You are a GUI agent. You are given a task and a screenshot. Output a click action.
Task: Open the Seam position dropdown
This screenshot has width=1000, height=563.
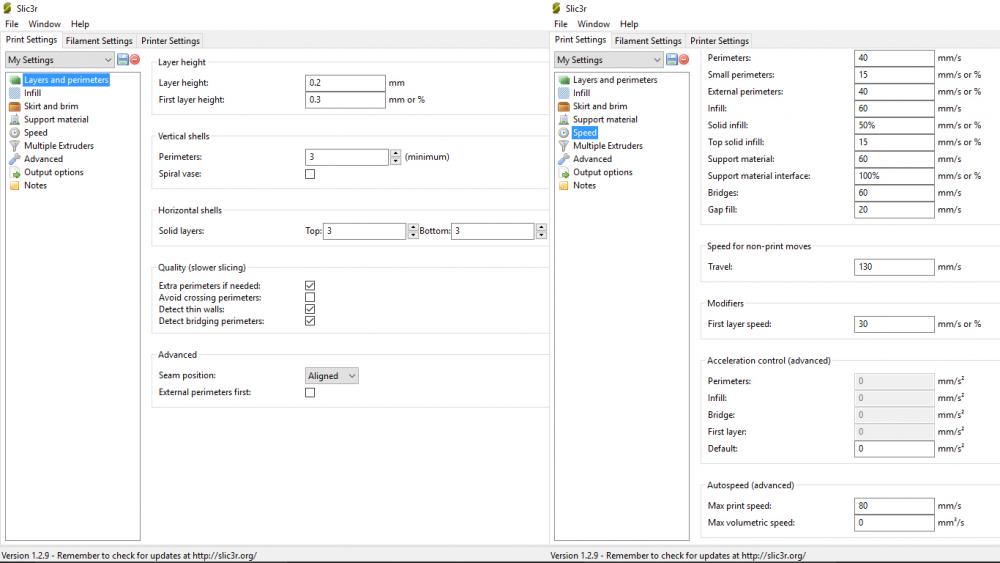(x=332, y=376)
